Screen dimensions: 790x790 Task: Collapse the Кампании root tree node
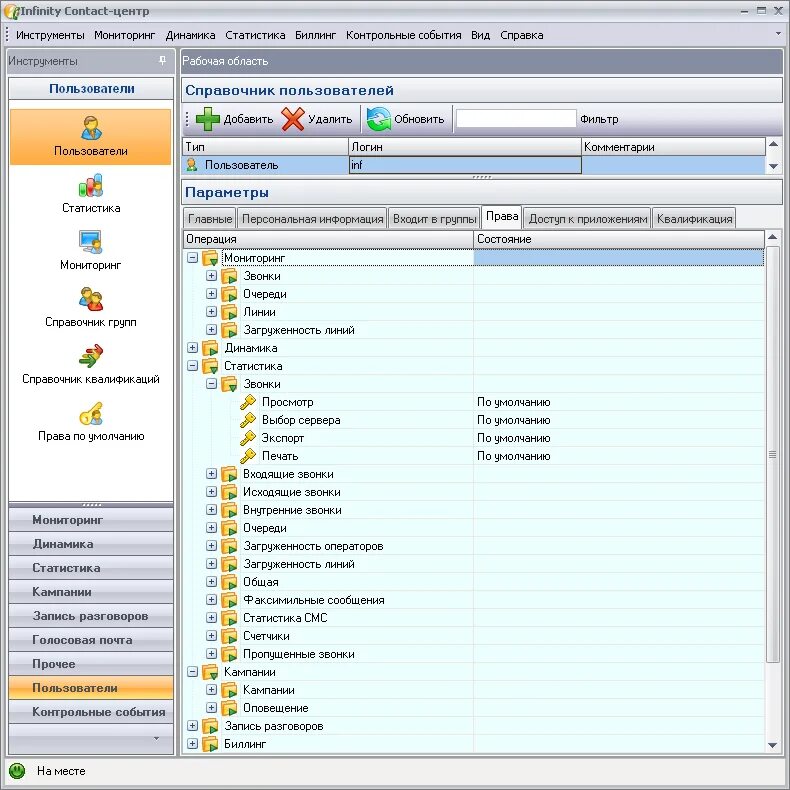click(x=192, y=672)
